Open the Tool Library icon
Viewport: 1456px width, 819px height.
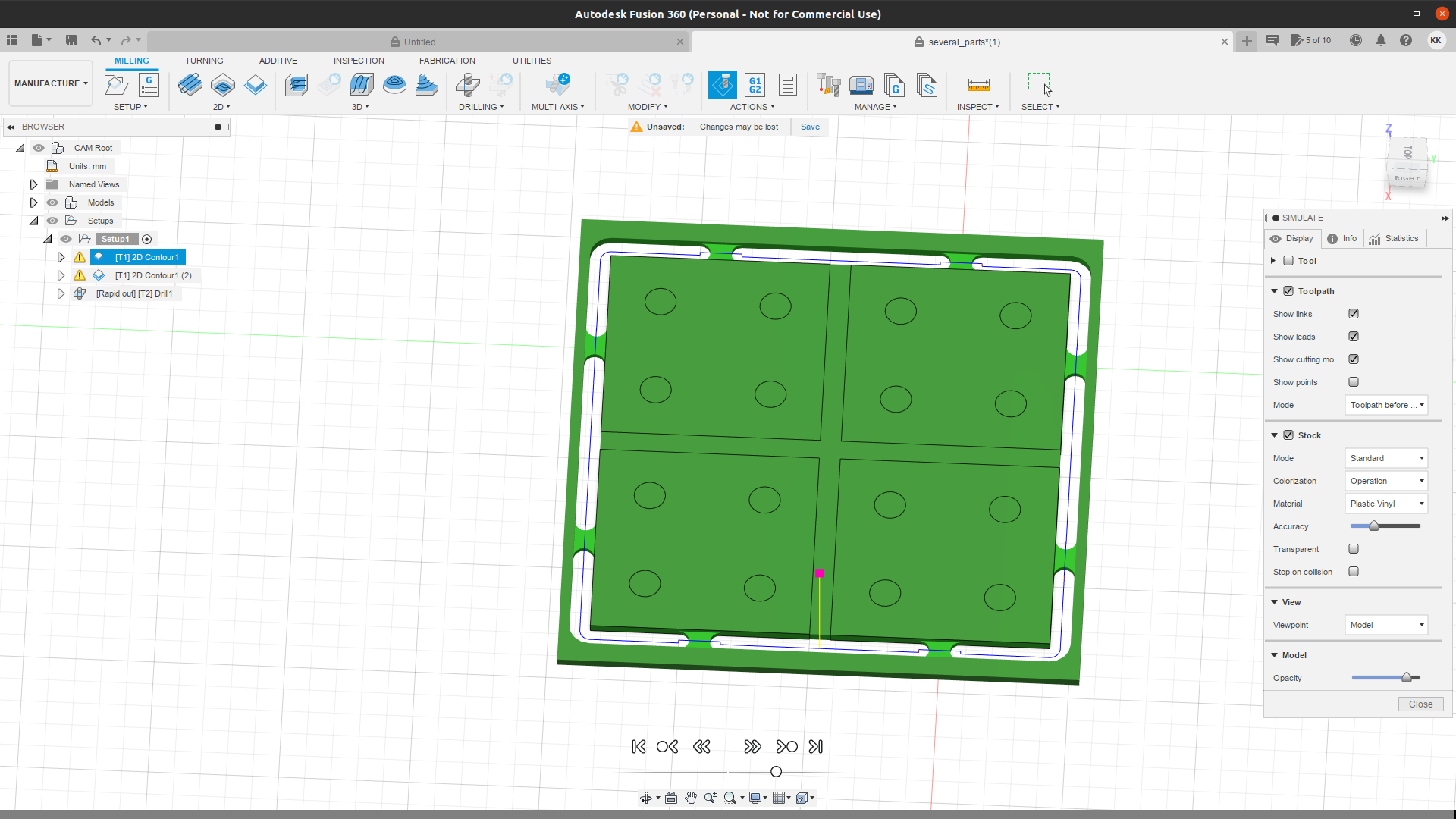828,85
